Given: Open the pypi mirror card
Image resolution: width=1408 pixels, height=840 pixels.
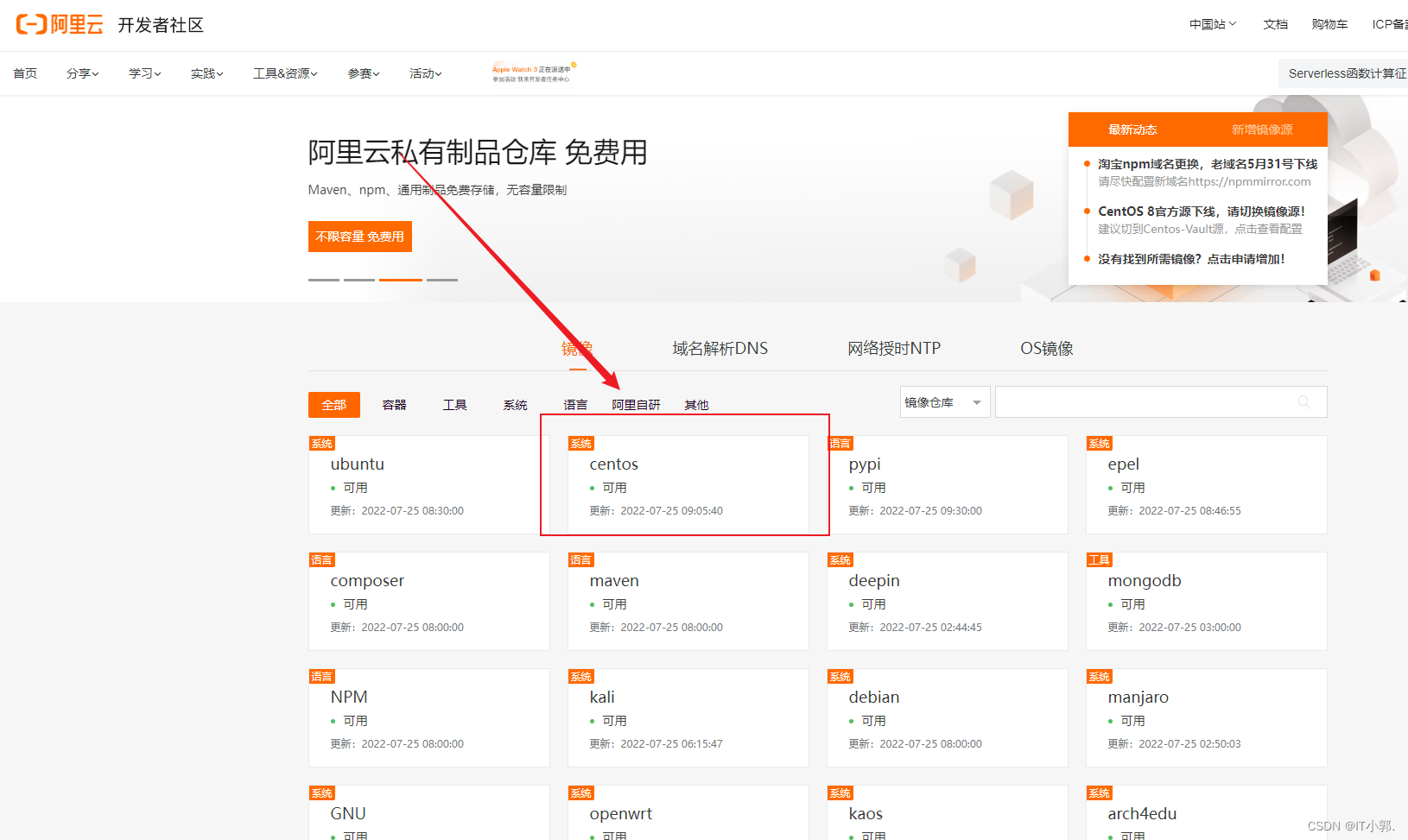Looking at the screenshot, I should click(x=948, y=484).
